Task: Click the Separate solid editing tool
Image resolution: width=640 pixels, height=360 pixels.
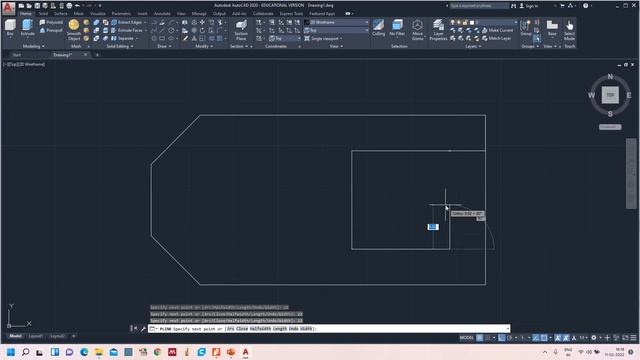Action: tap(124, 38)
